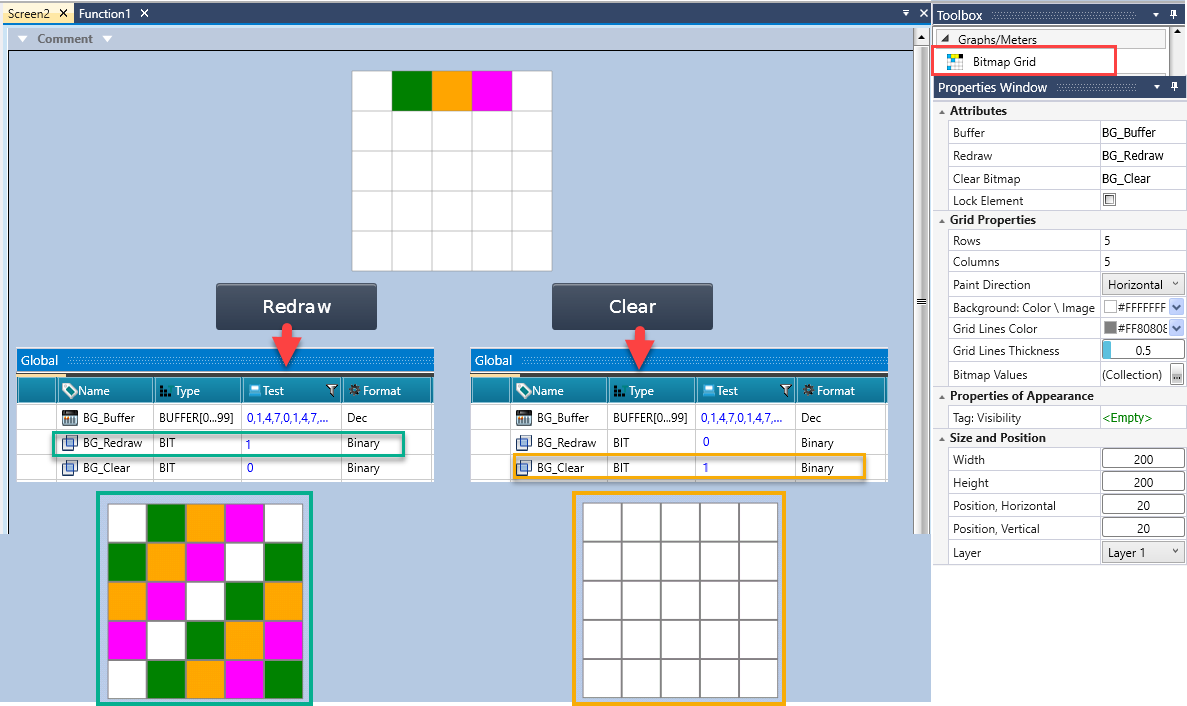Switch to the Function1 tab

point(105,13)
